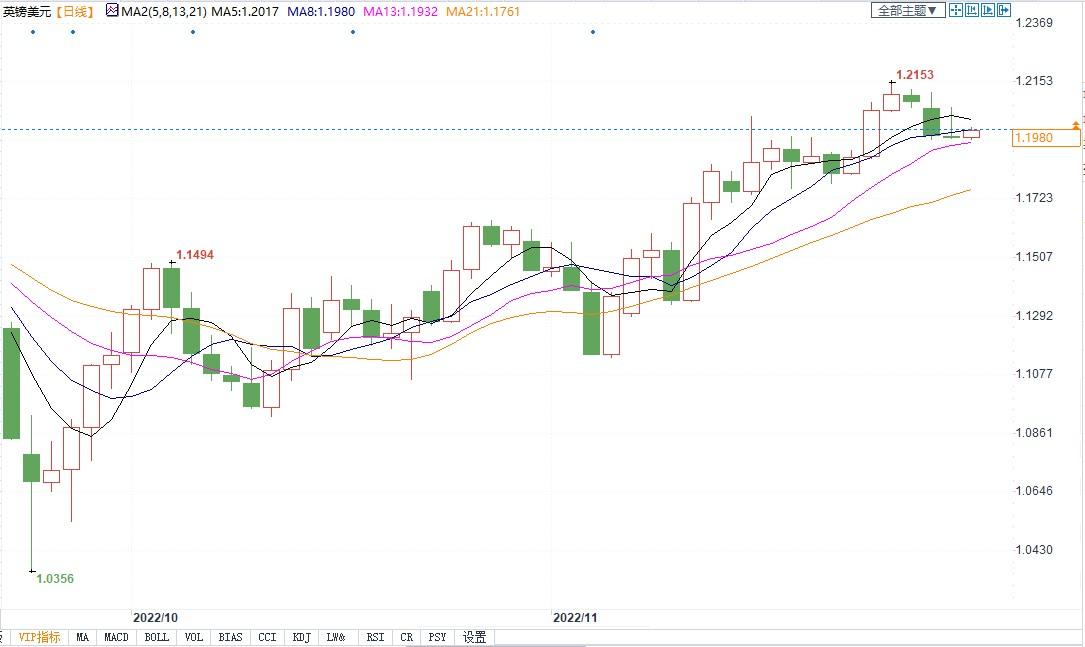
Task: Open the 设置 settings button
Action: tap(474, 637)
